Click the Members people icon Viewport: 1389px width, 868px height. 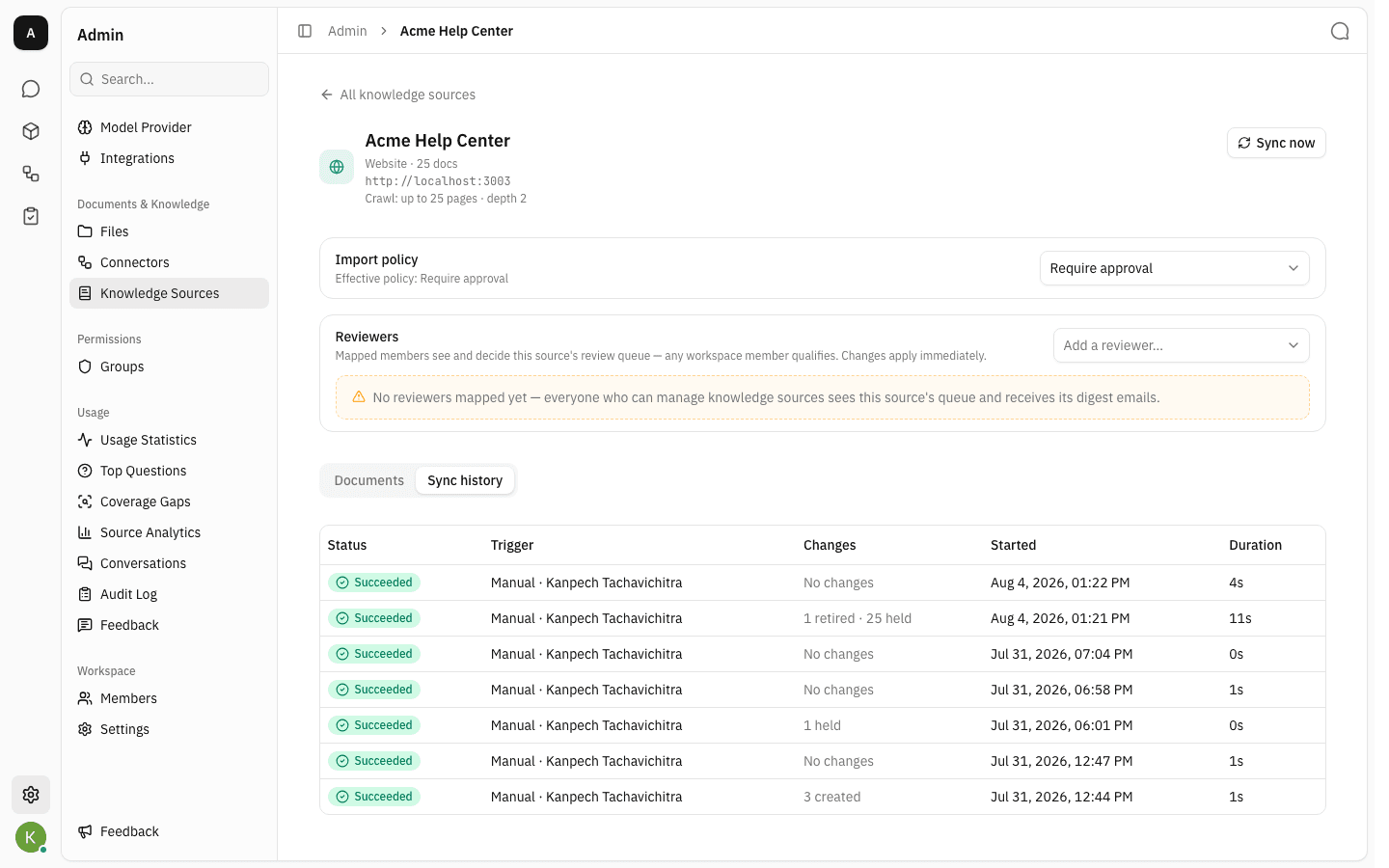[x=85, y=698]
